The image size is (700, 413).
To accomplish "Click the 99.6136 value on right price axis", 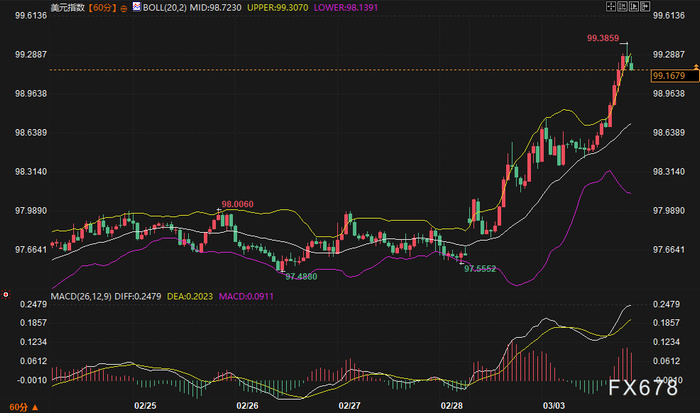I will [x=669, y=16].
